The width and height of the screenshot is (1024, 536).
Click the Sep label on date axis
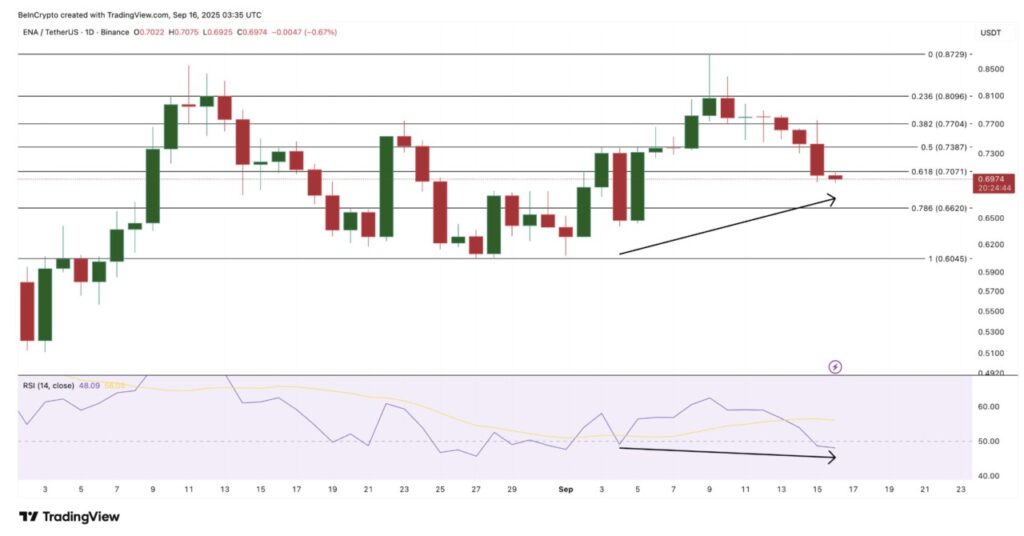[x=566, y=491]
